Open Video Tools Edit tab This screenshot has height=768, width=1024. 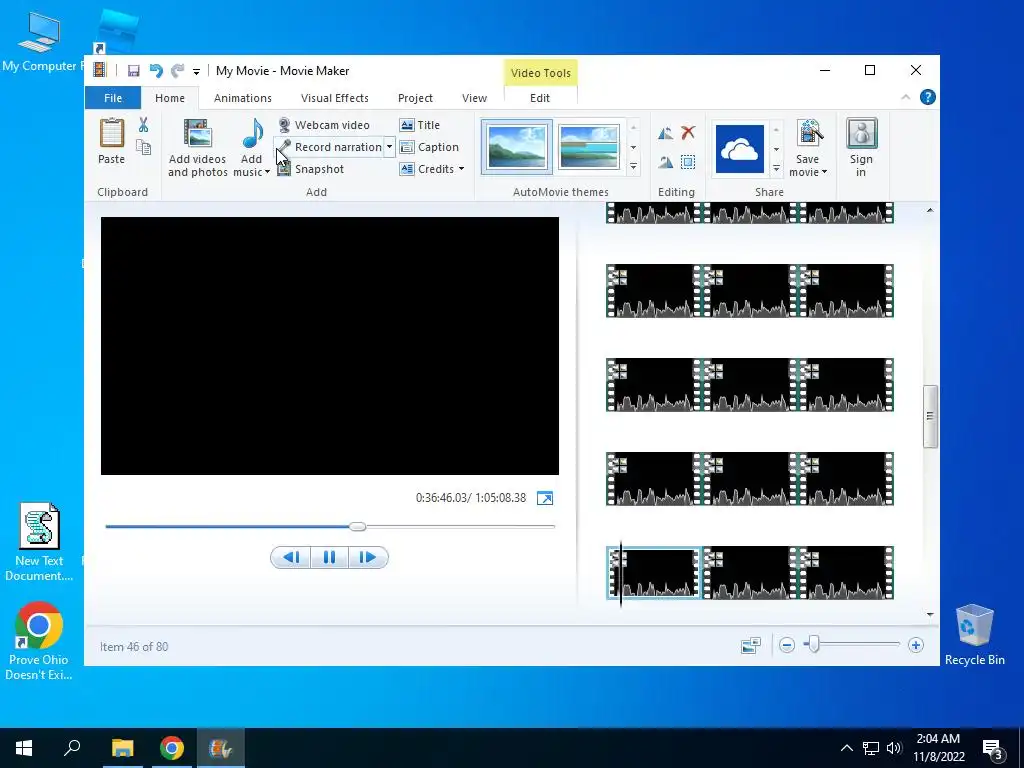(x=539, y=98)
